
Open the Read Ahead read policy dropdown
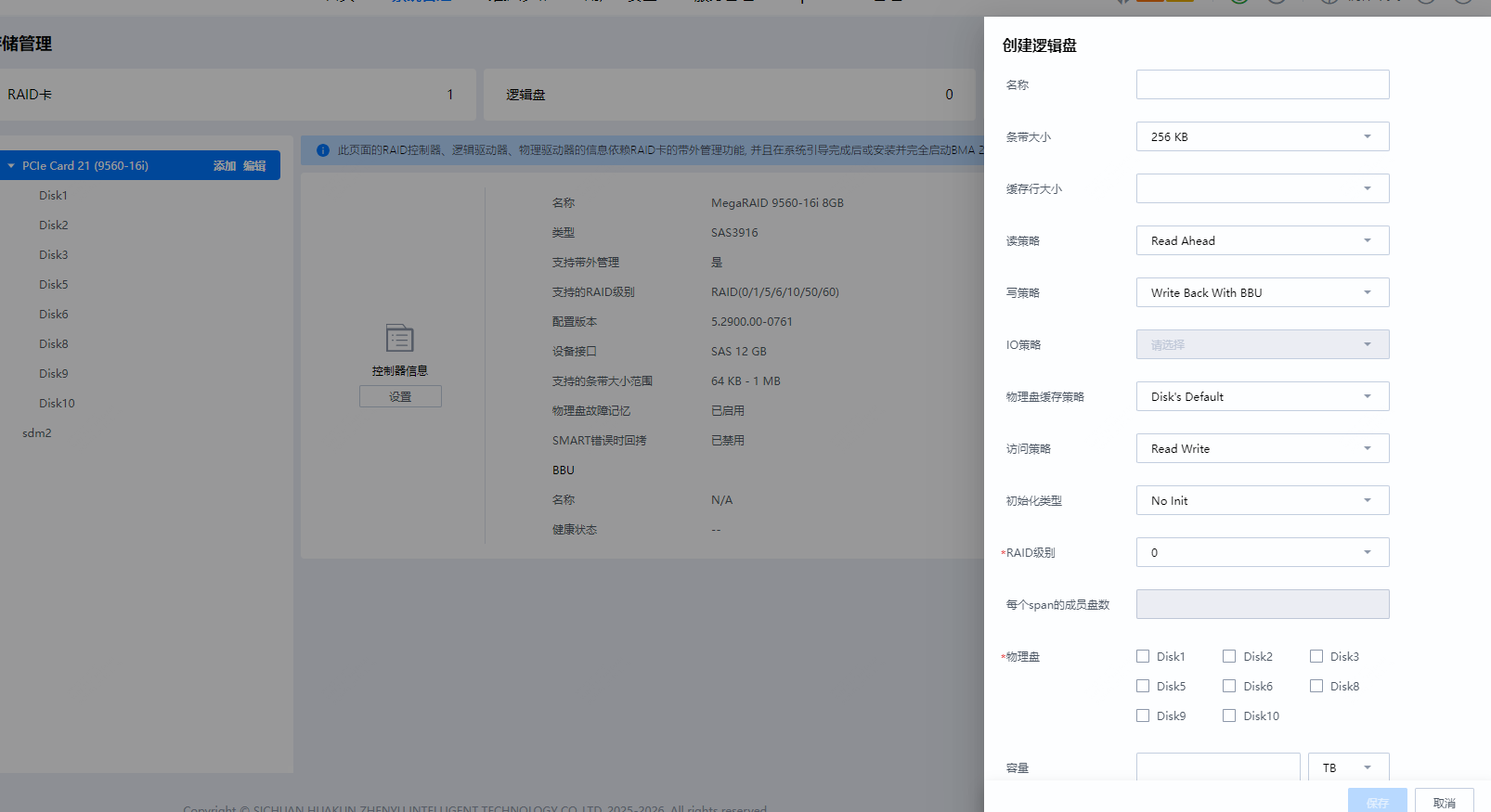(x=1263, y=240)
